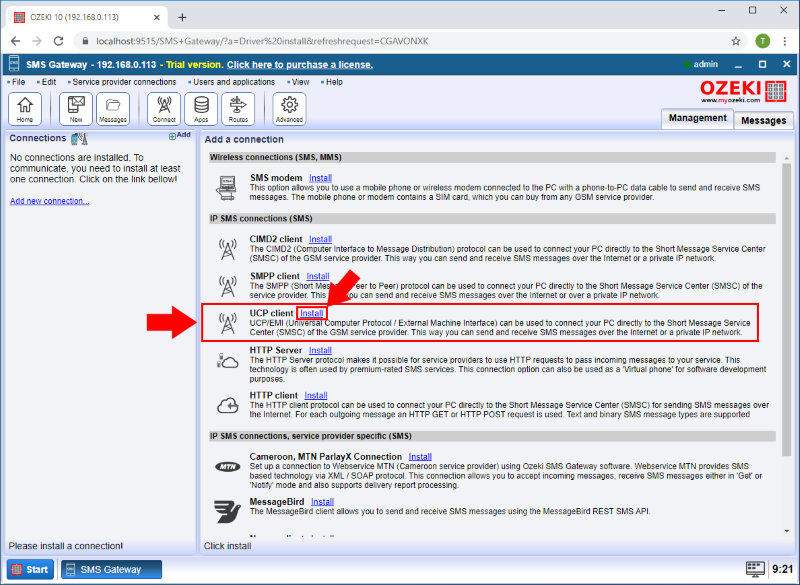Go back in browser history
The width and height of the screenshot is (800, 585).
click(15, 41)
